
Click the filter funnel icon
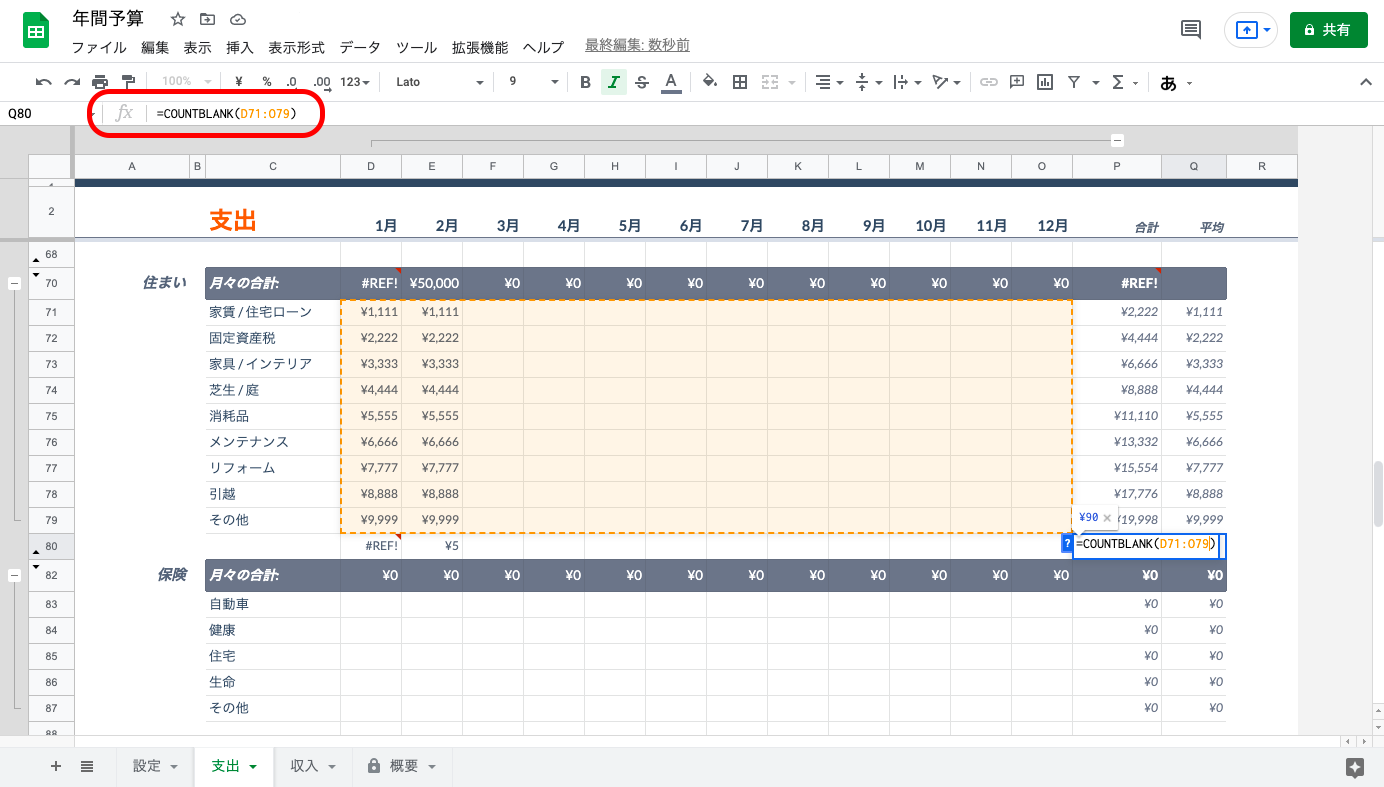click(1074, 82)
